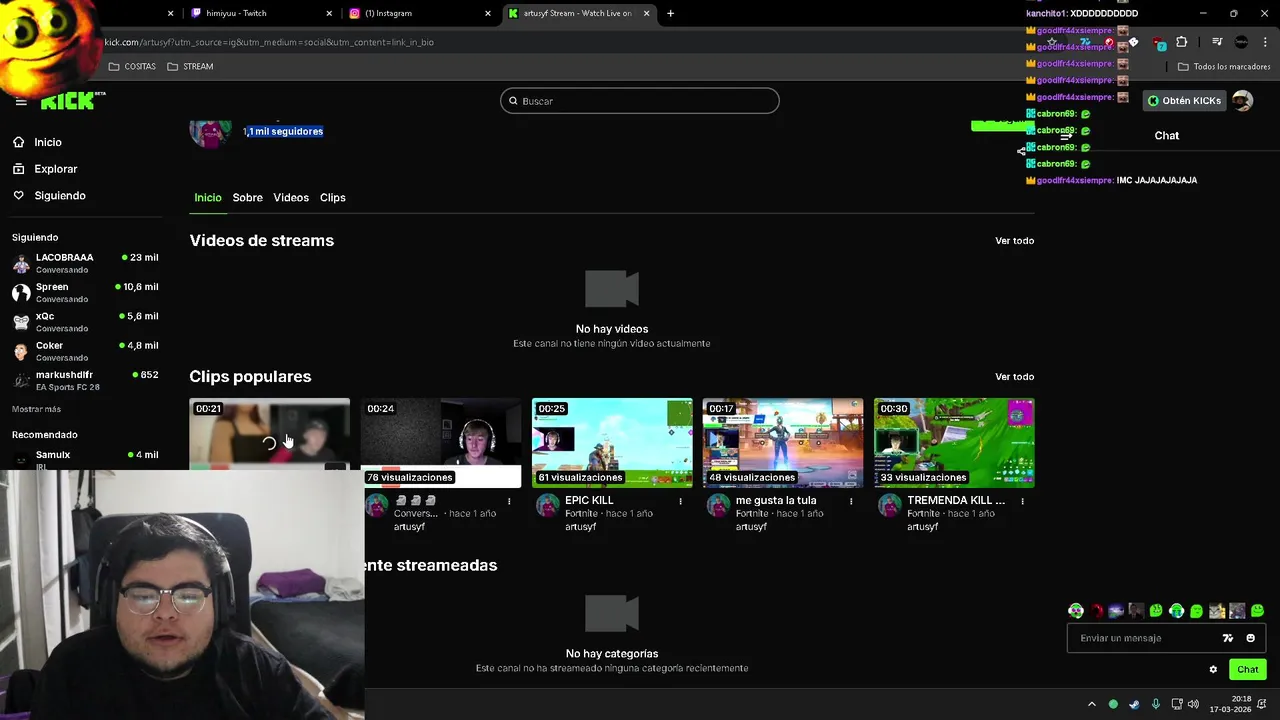Image resolution: width=1280 pixels, height=720 pixels.
Task: Open Todos los marcadores folder
Action: pos(1224,66)
